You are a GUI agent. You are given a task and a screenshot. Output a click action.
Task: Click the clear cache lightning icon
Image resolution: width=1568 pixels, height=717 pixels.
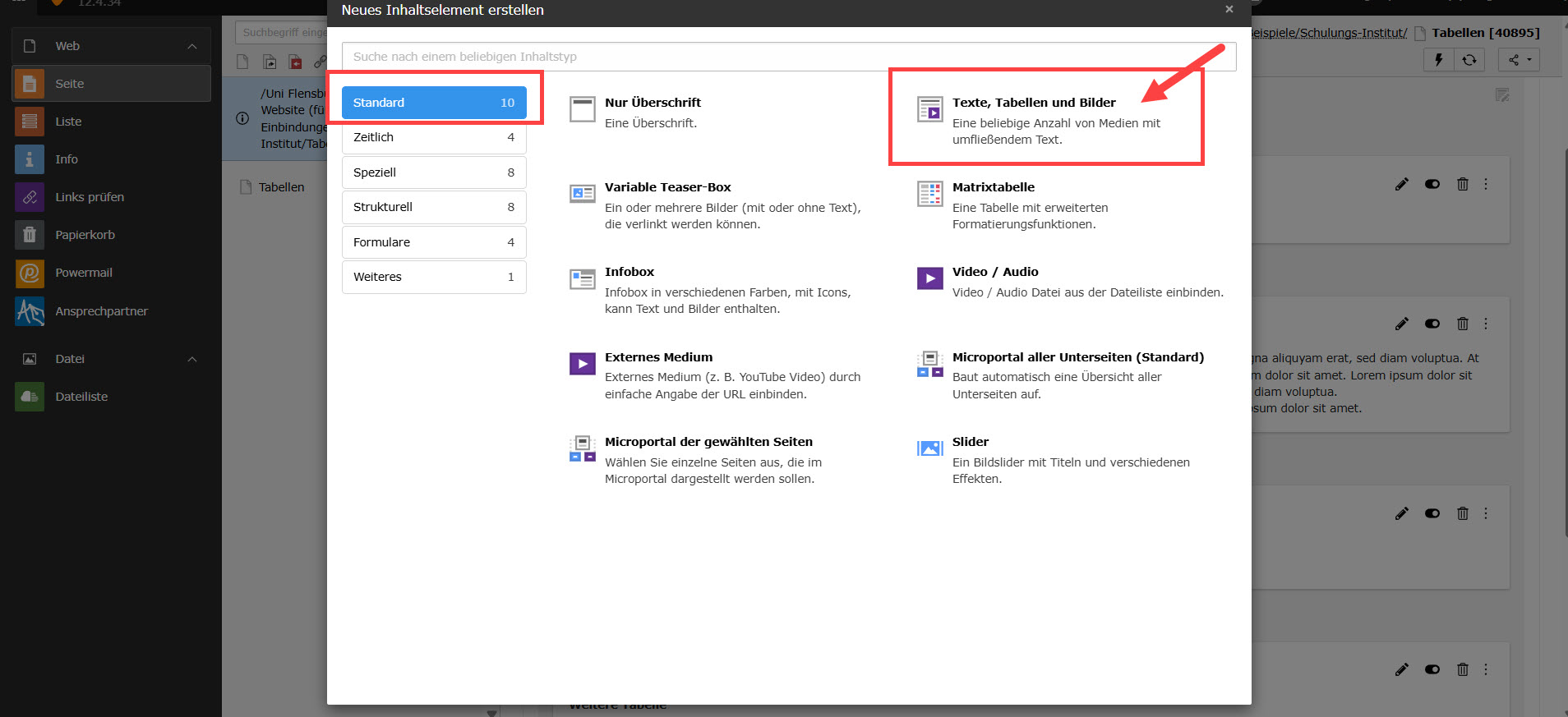tap(1438, 60)
